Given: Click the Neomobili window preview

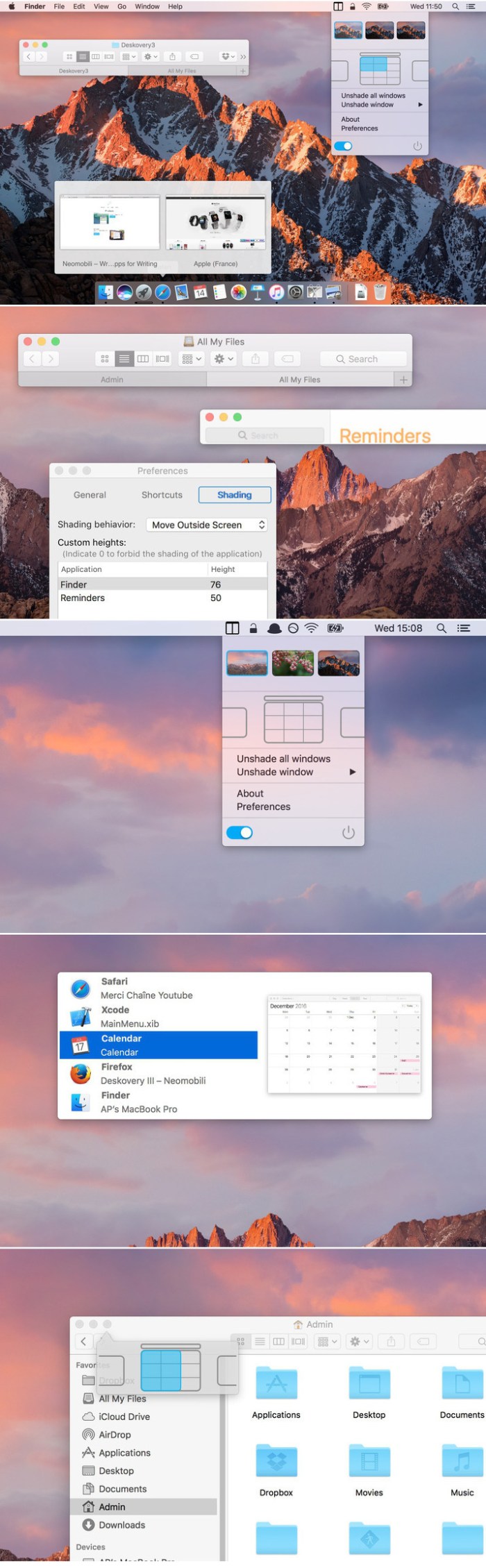Looking at the screenshot, I should 110,224.
